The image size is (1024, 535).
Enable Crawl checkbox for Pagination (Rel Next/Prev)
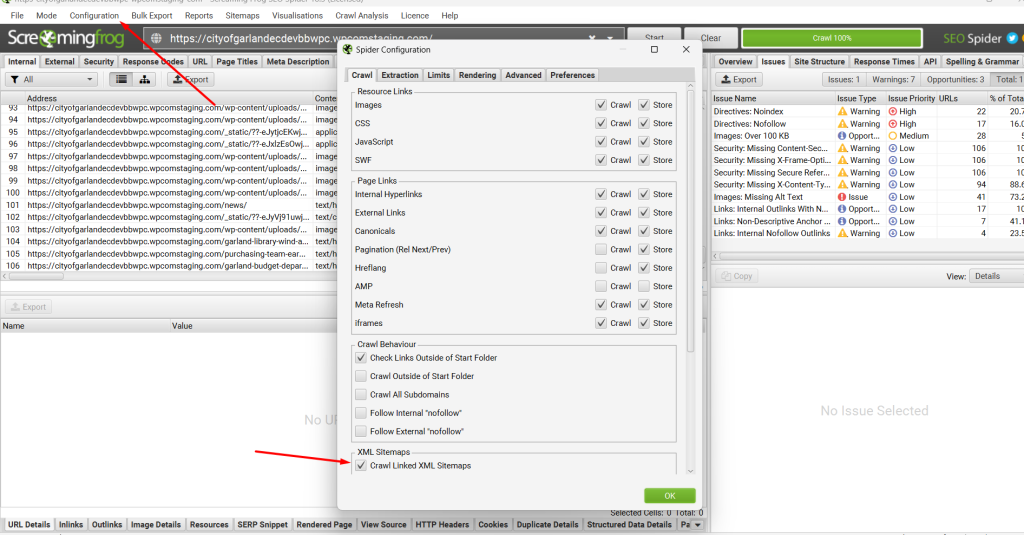click(x=600, y=249)
